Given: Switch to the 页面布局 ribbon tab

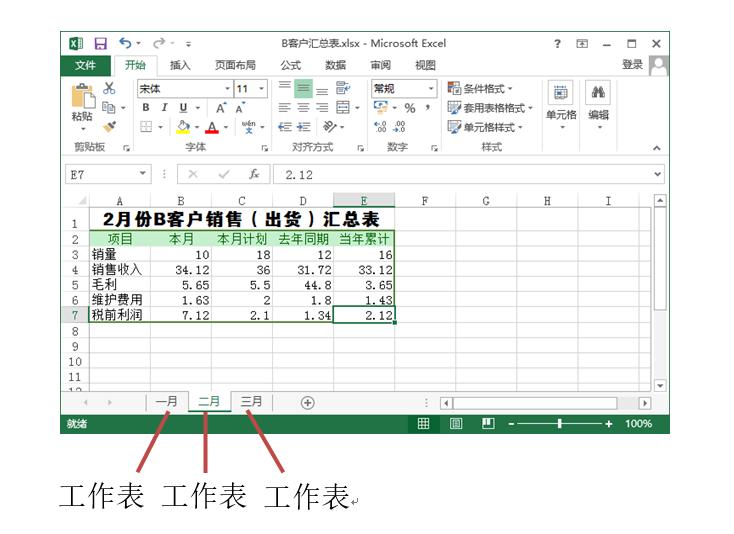Looking at the screenshot, I should pos(235,65).
